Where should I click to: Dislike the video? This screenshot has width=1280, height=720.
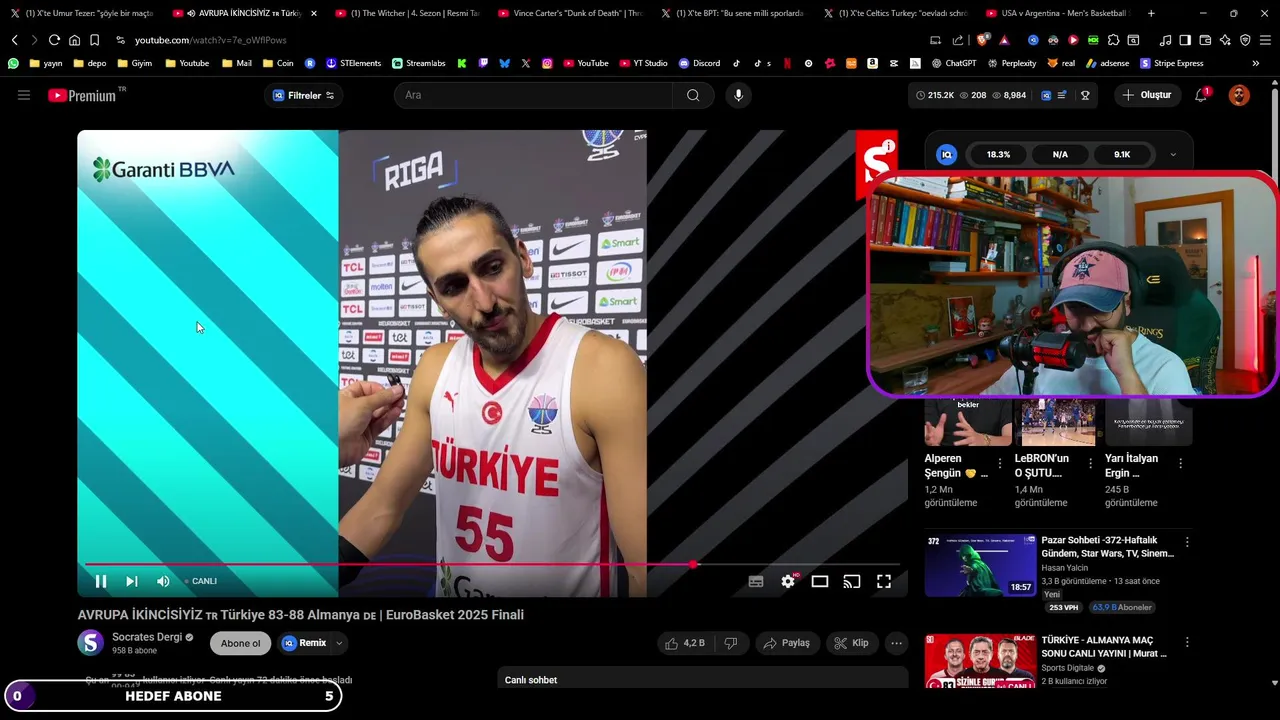click(x=731, y=643)
